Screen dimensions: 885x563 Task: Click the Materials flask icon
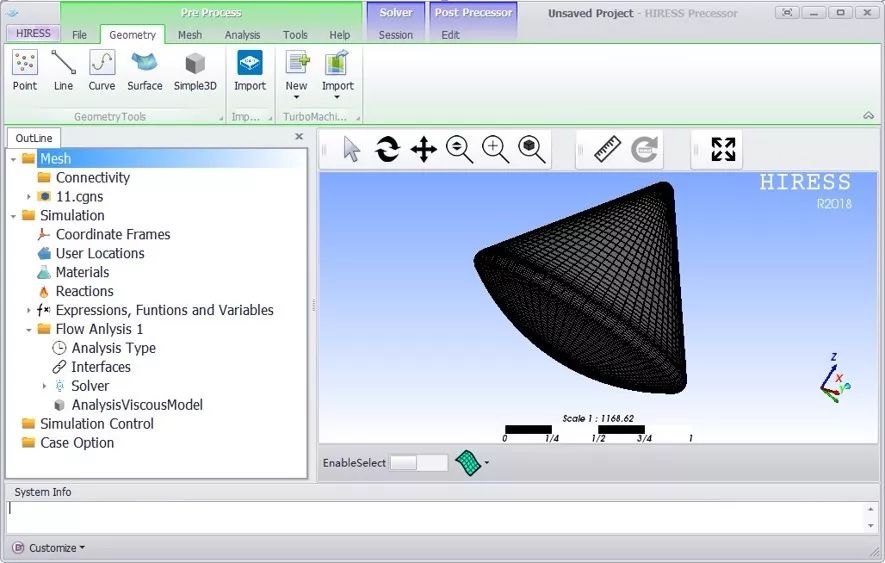(44, 272)
